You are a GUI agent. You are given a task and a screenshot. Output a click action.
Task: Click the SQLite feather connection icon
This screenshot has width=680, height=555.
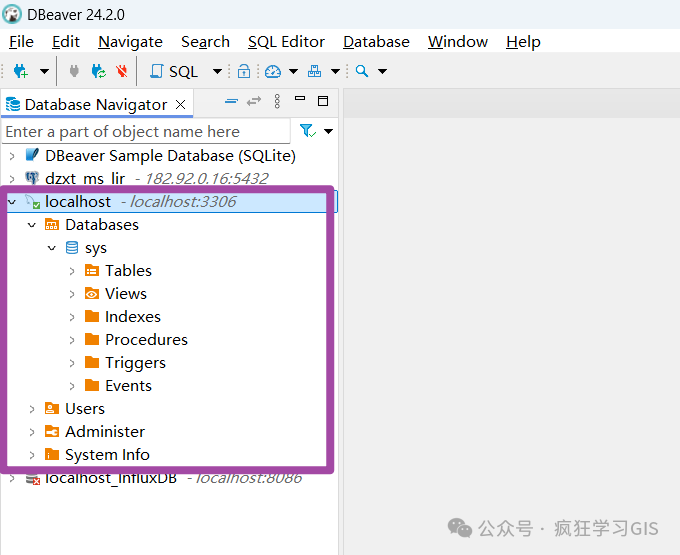(32, 155)
